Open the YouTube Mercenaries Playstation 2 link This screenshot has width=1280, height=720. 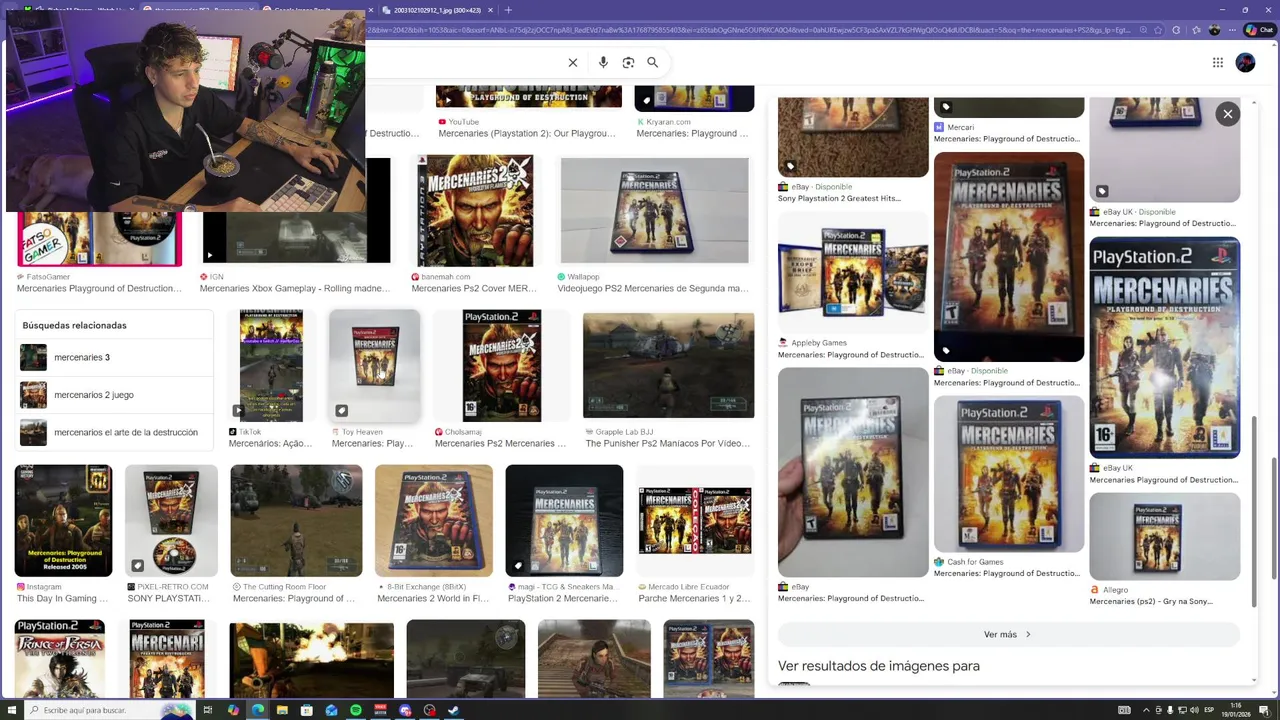tap(527, 133)
